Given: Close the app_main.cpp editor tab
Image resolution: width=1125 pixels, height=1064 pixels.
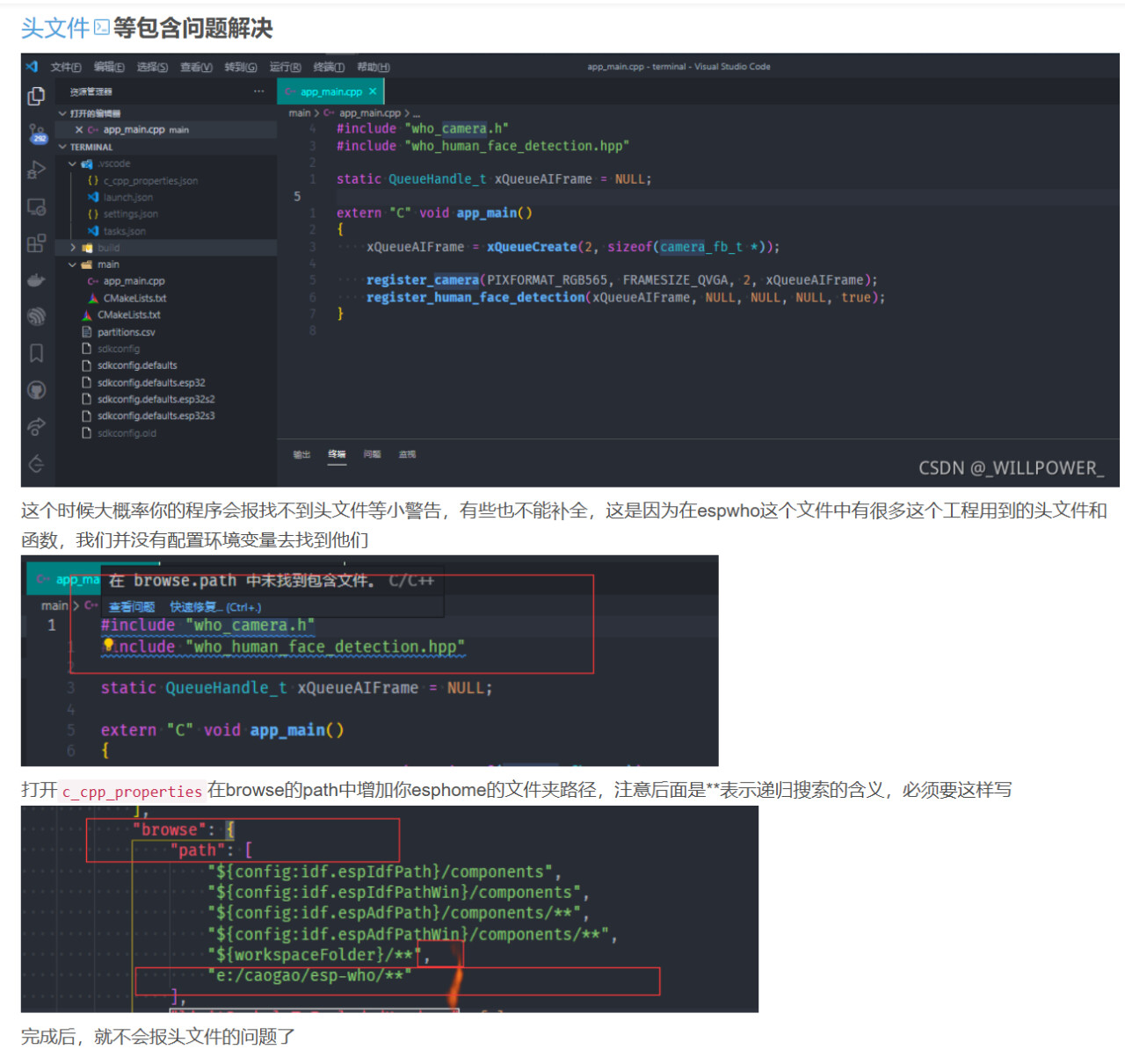Looking at the screenshot, I should pyautogui.click(x=373, y=91).
